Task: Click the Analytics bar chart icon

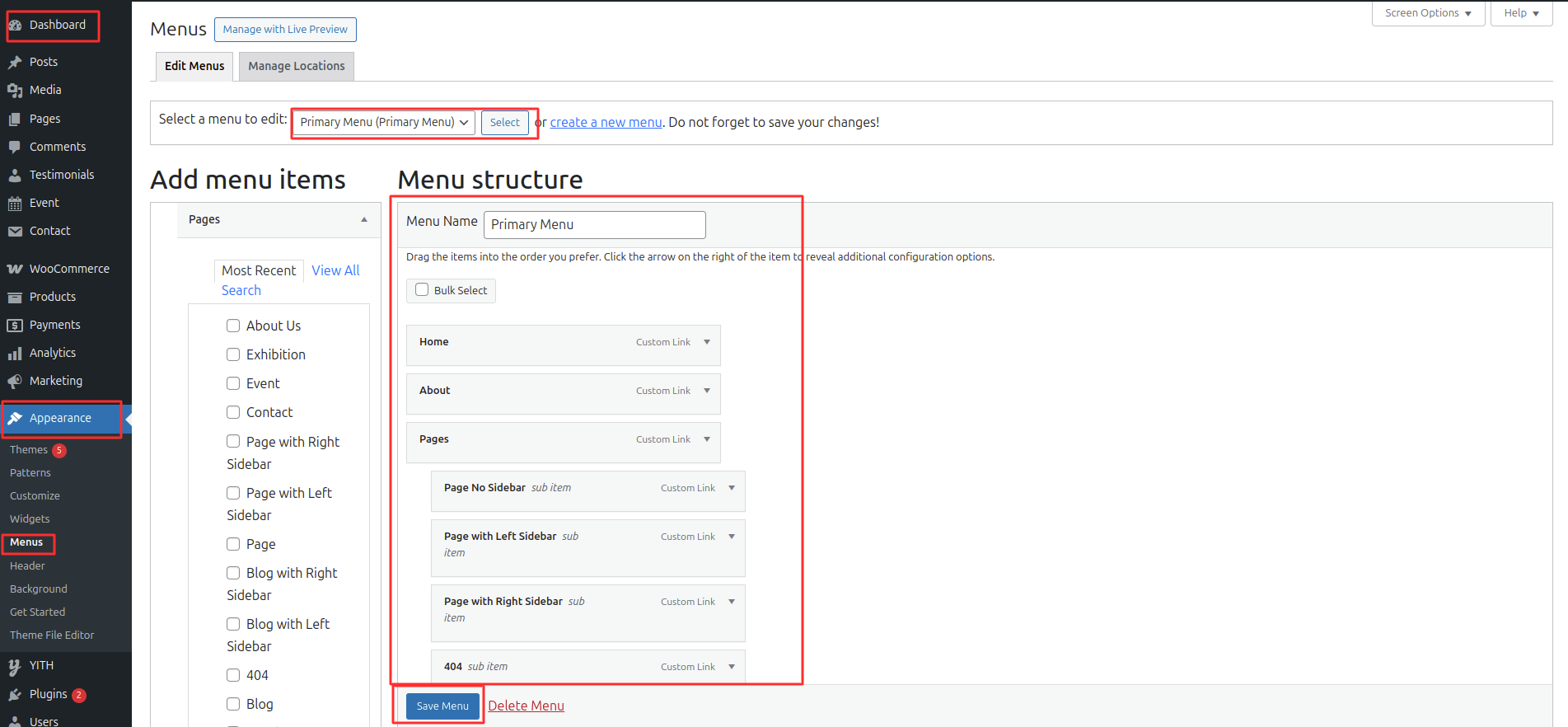Action: tap(15, 354)
